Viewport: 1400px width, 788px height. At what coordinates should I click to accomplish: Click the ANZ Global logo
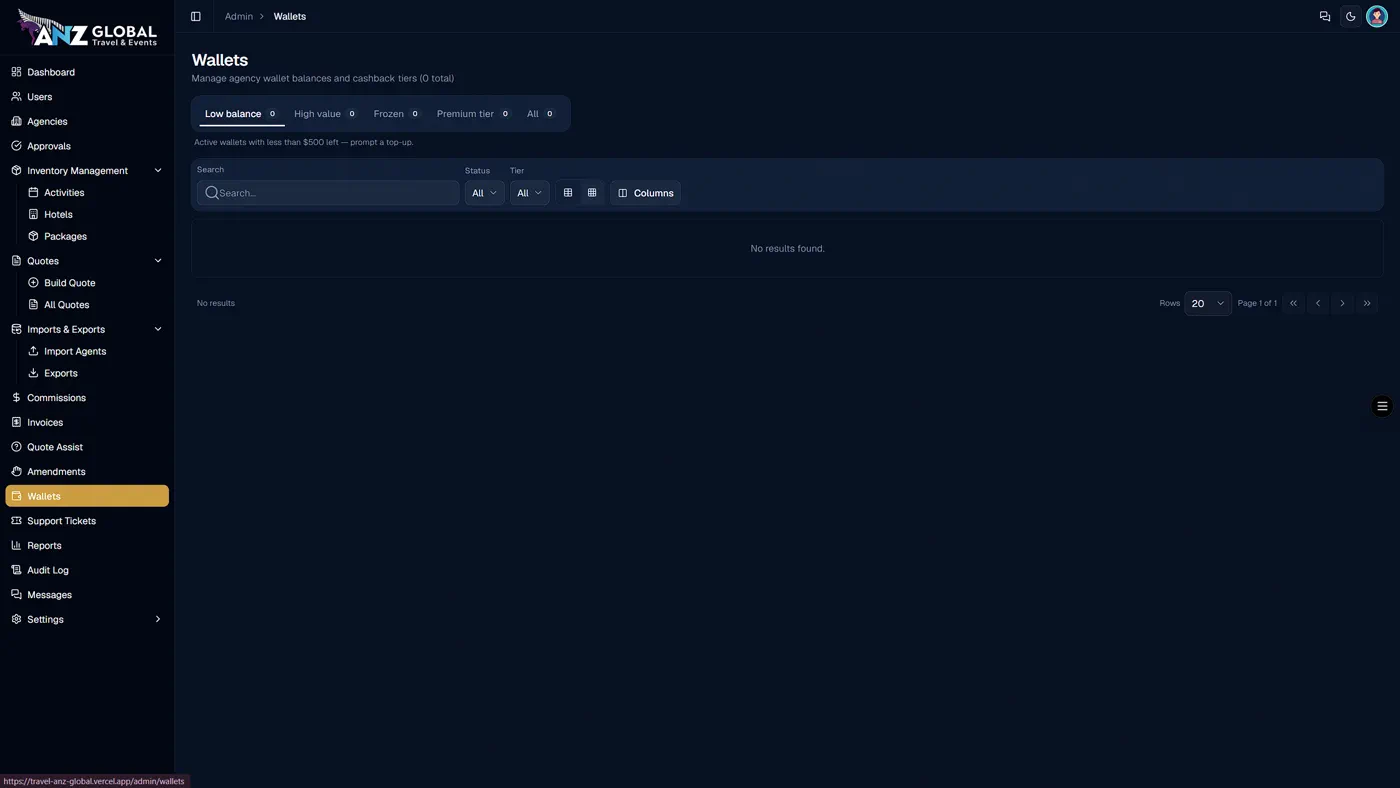[x=87, y=29]
